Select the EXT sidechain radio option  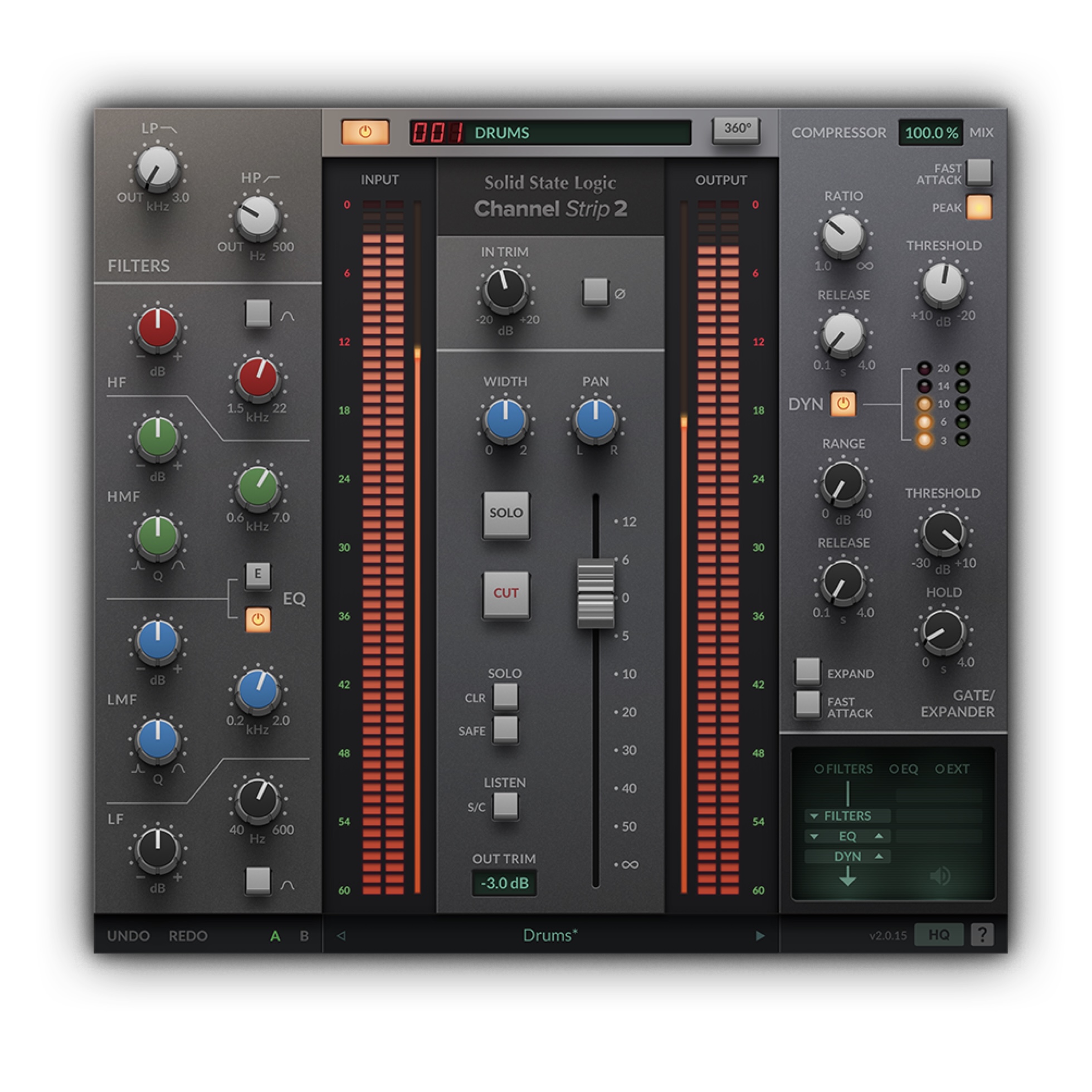(952, 769)
